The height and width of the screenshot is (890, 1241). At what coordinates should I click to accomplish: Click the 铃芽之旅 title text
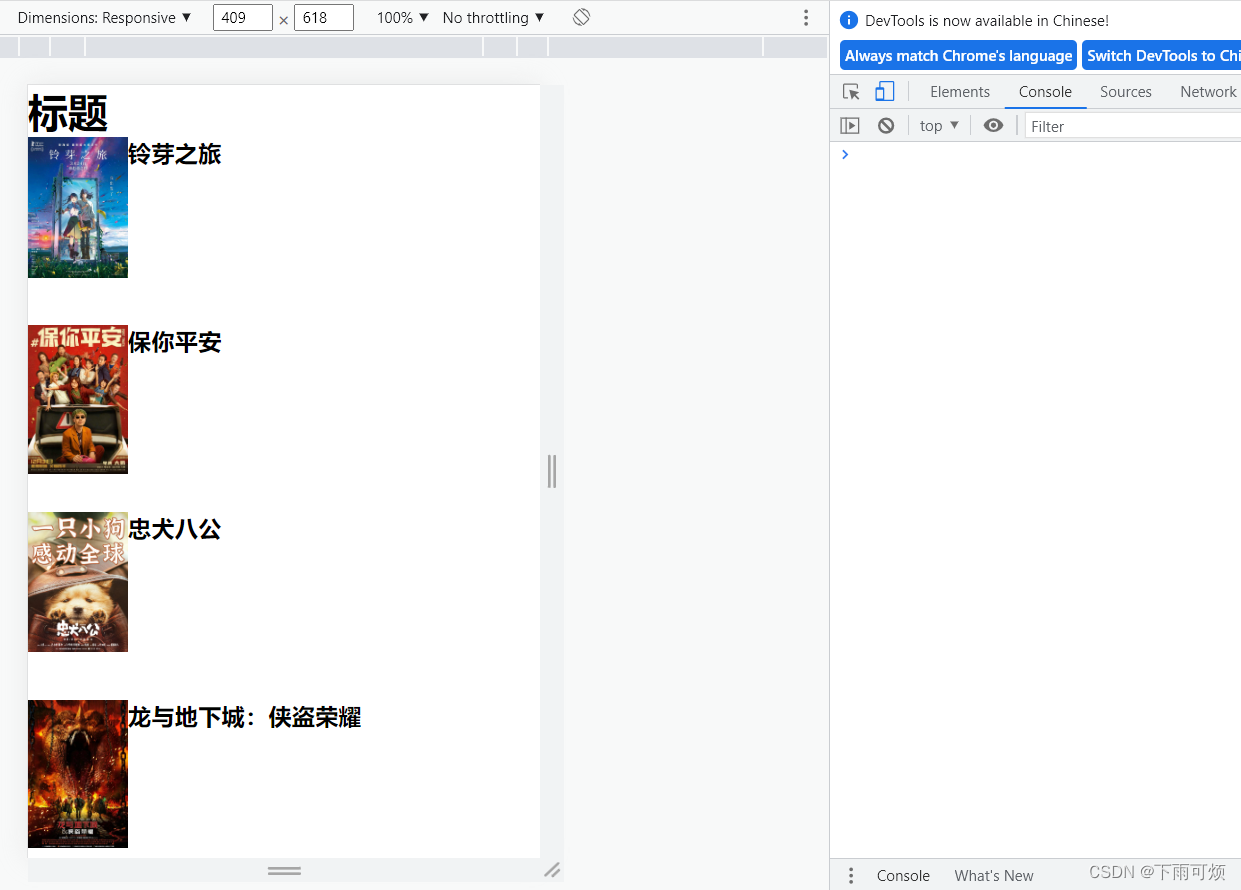(x=175, y=154)
